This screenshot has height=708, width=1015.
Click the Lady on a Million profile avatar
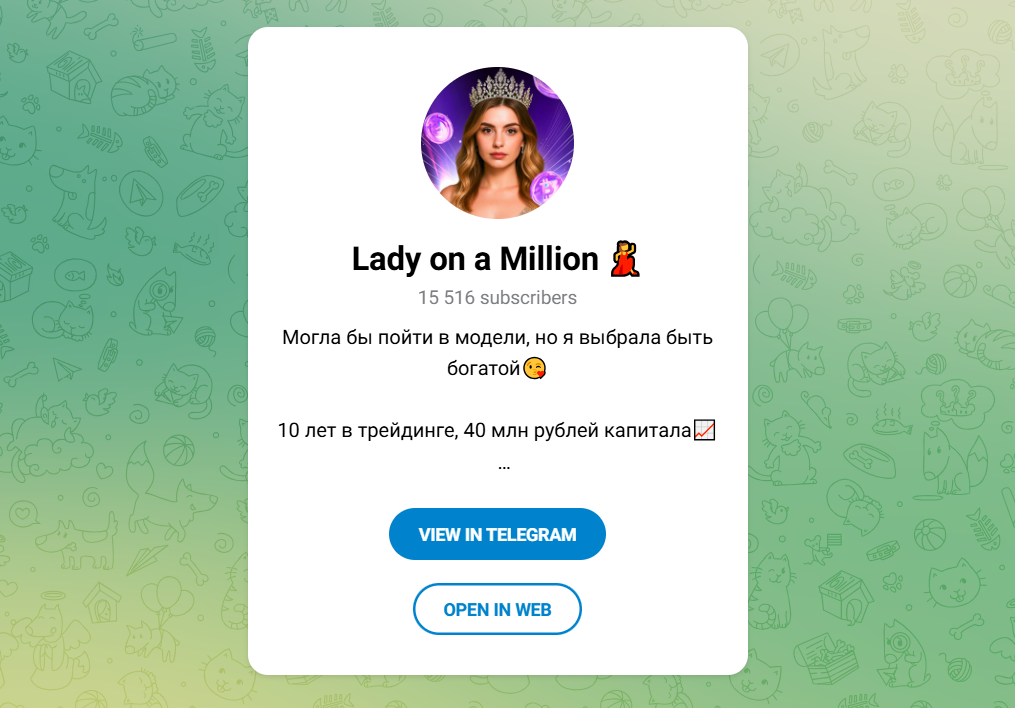coord(497,142)
